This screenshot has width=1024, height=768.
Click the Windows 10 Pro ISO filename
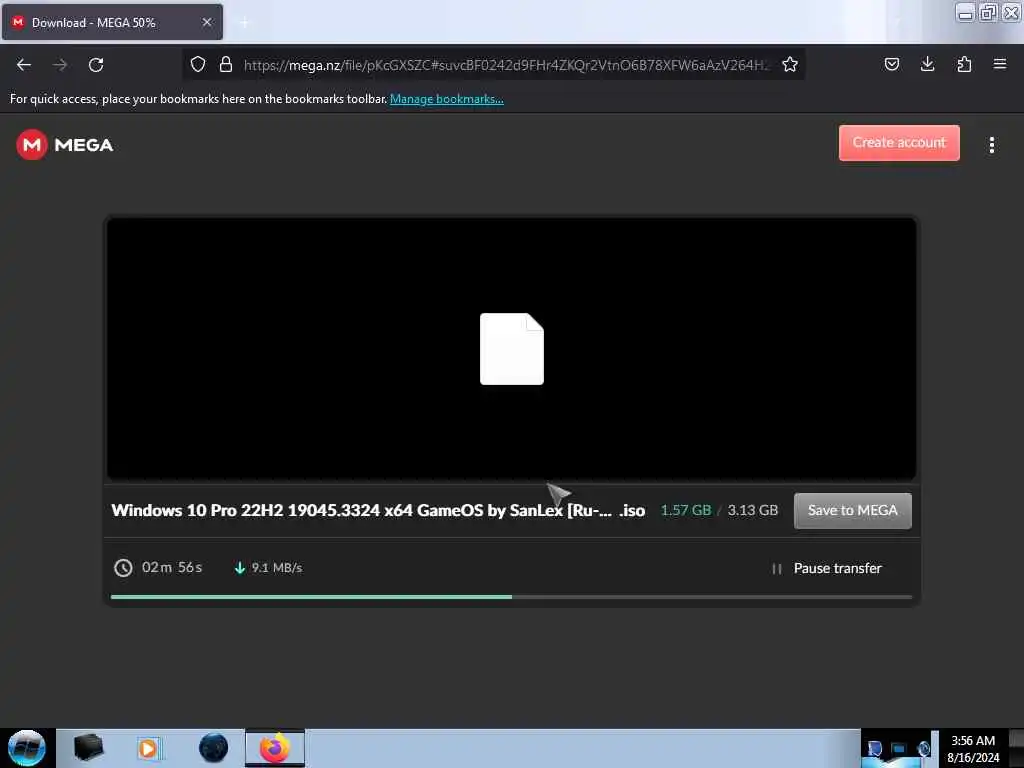pyautogui.click(x=378, y=510)
